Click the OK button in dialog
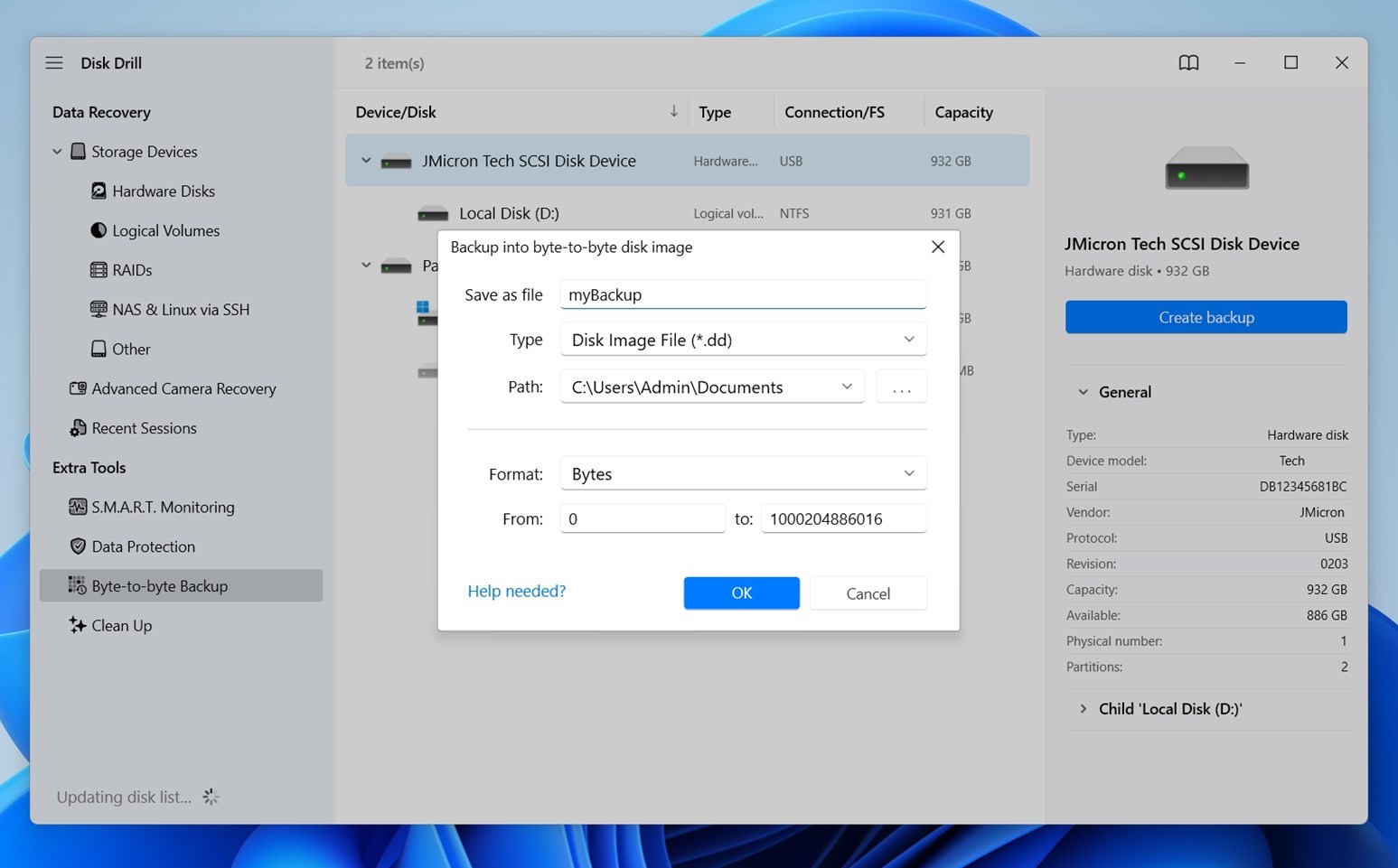The height and width of the screenshot is (868, 1398). click(741, 593)
